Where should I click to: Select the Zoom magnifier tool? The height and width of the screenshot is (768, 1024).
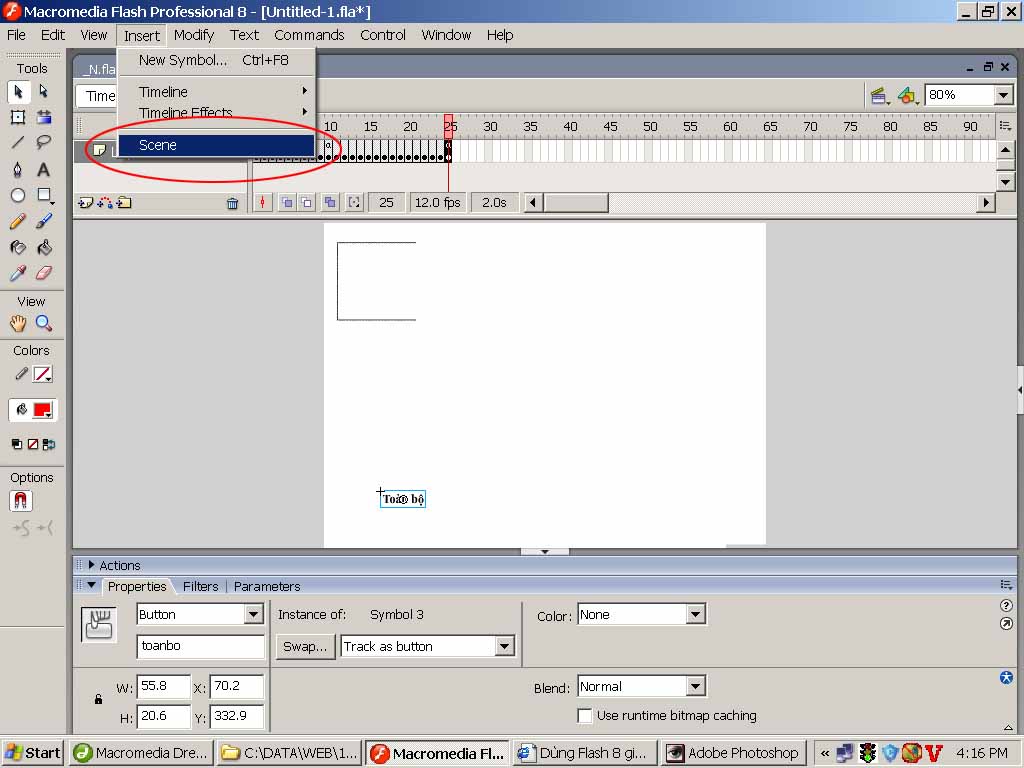click(44, 323)
